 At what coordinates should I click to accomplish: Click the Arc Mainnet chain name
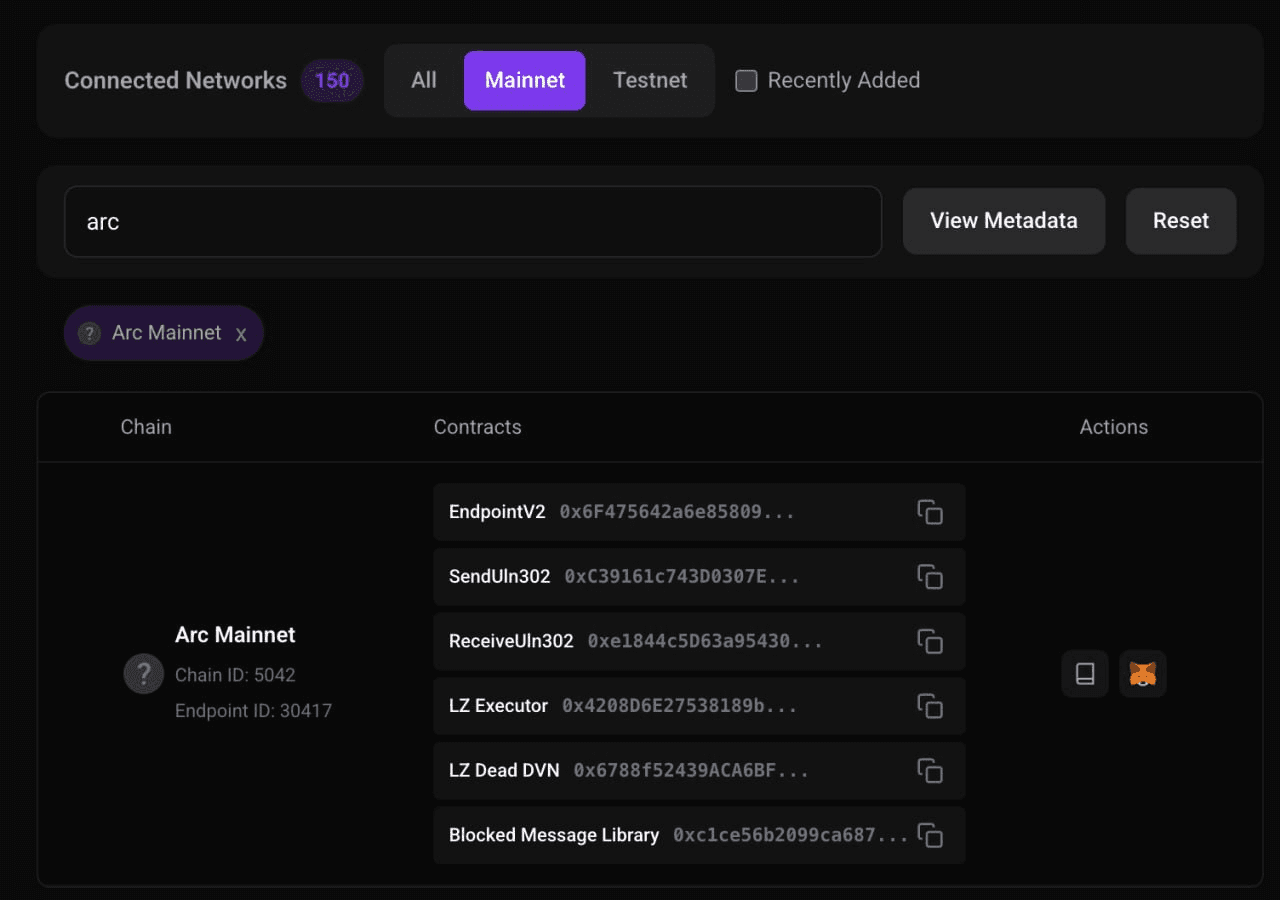(235, 635)
